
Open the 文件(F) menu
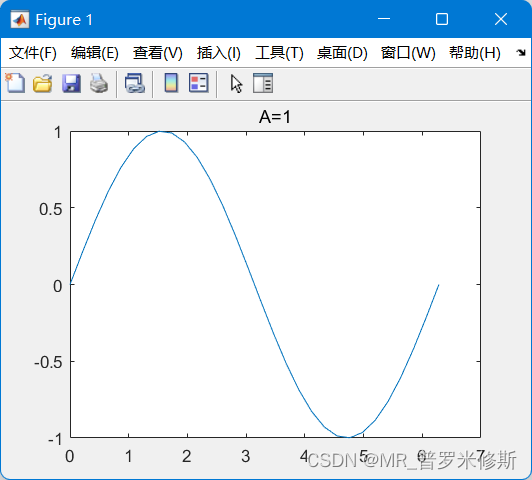tap(33, 53)
